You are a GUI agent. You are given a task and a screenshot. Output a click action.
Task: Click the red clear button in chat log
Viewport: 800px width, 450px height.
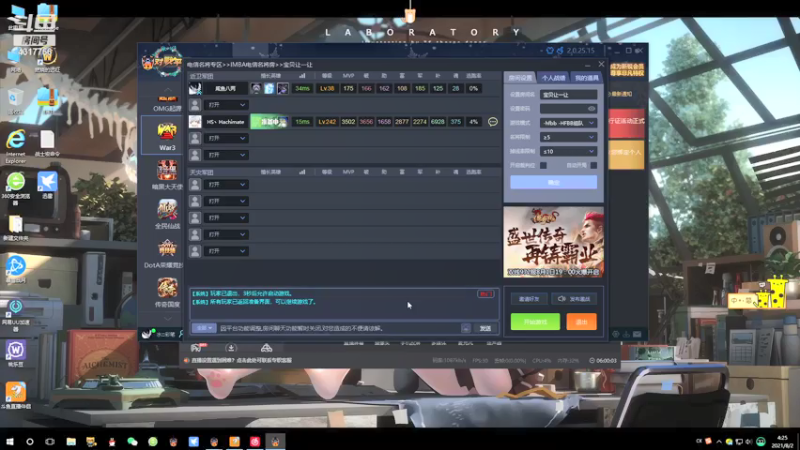(x=485, y=294)
